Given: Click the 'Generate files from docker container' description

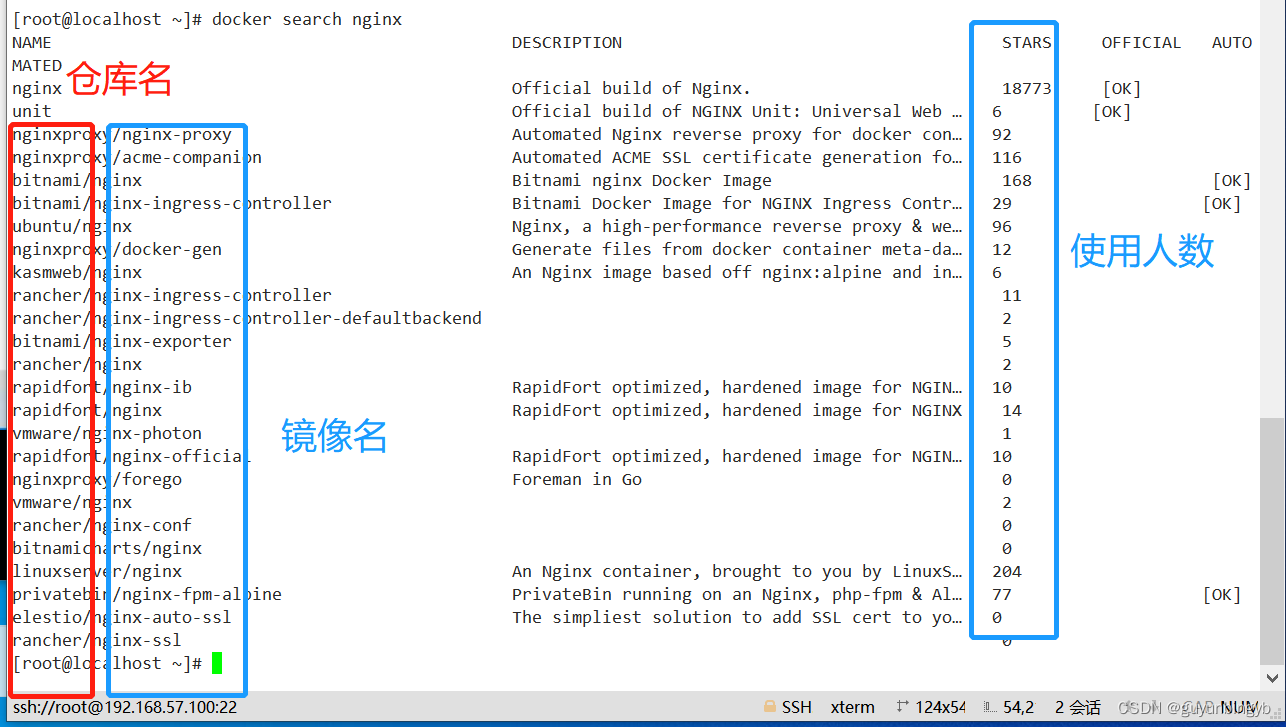Looking at the screenshot, I should click(737, 249).
